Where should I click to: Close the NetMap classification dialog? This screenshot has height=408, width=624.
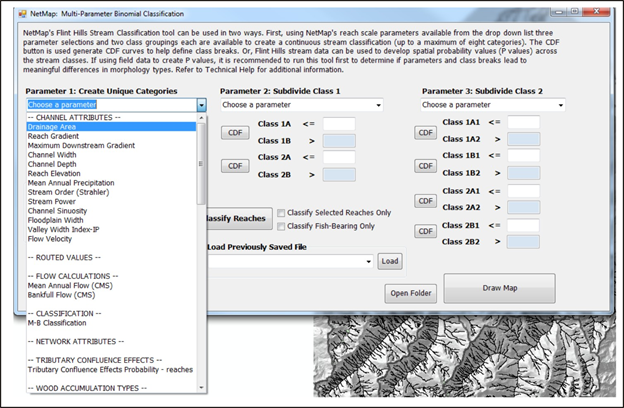596,12
